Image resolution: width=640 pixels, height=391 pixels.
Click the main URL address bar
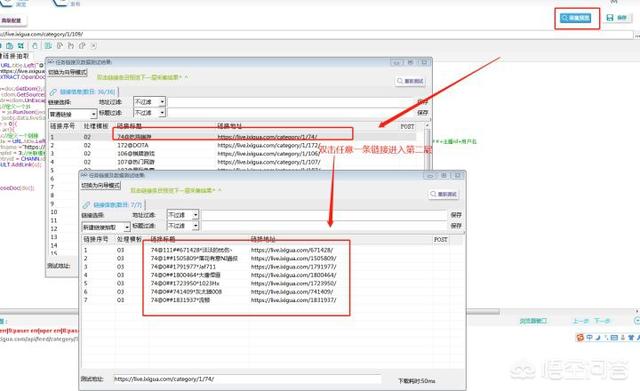tap(316, 34)
